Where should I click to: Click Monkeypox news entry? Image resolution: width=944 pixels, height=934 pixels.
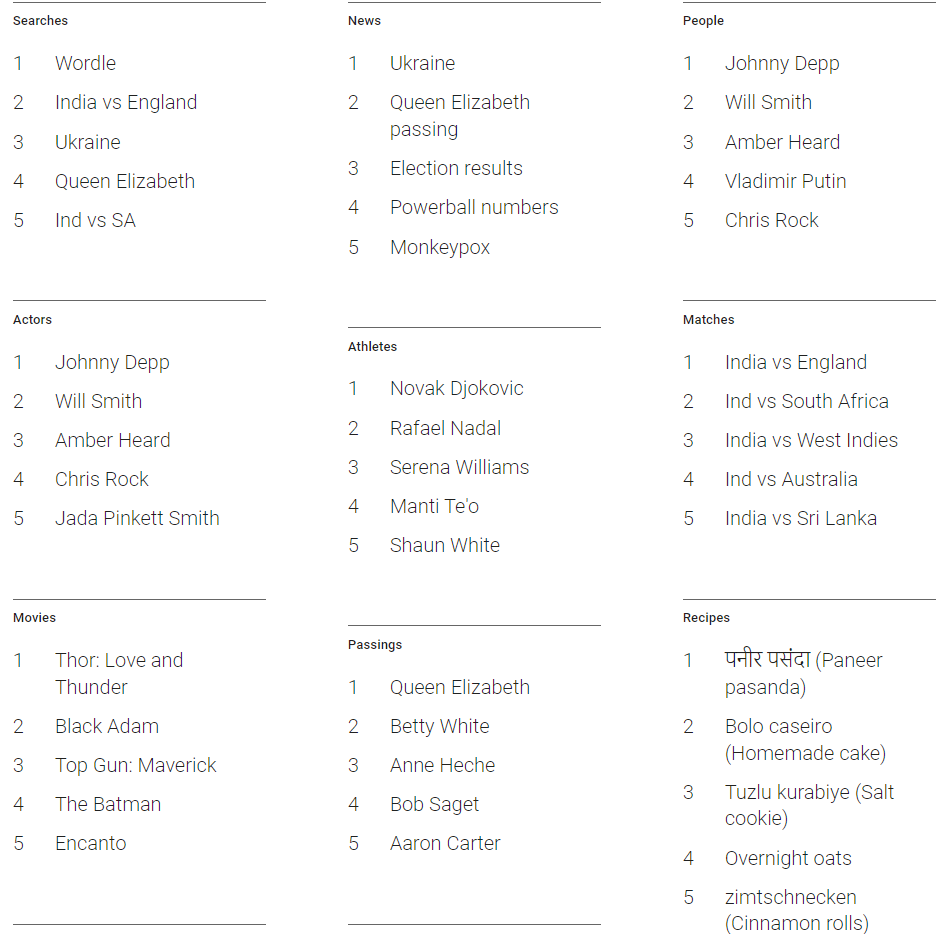click(439, 248)
